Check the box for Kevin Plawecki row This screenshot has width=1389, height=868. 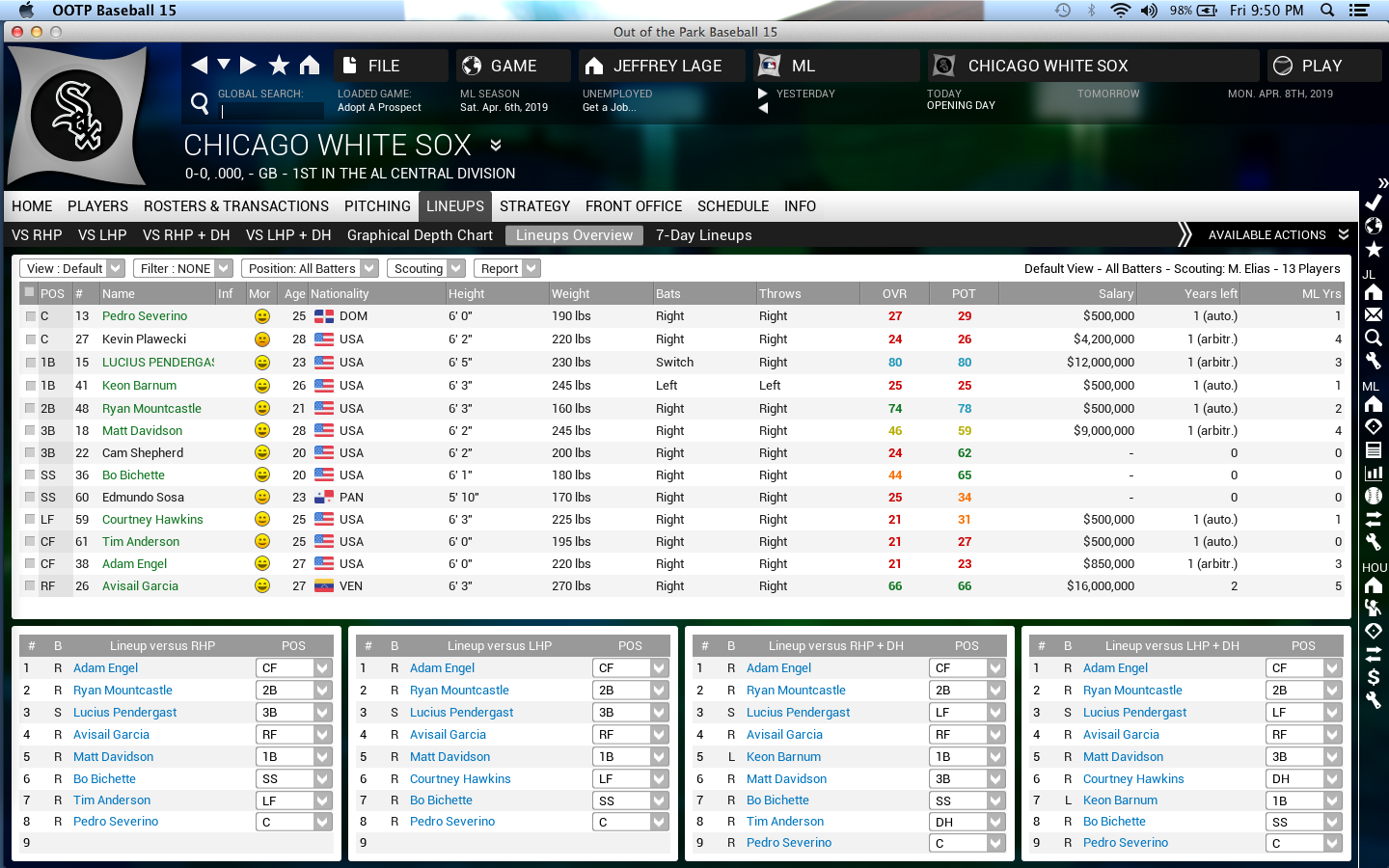pos(30,339)
